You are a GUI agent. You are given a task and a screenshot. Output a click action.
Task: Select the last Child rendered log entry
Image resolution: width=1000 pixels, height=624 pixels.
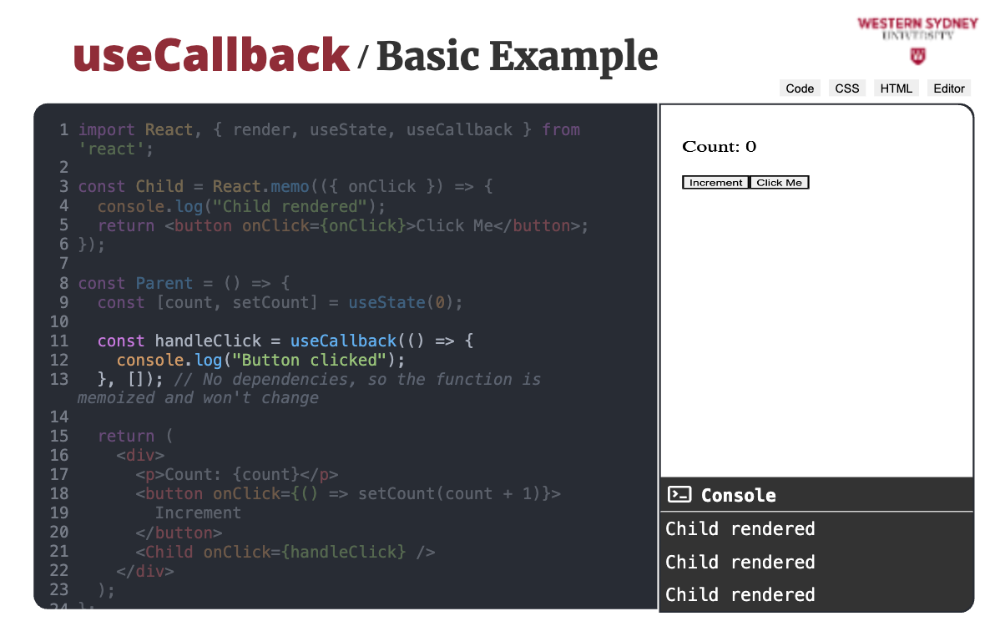point(740,595)
